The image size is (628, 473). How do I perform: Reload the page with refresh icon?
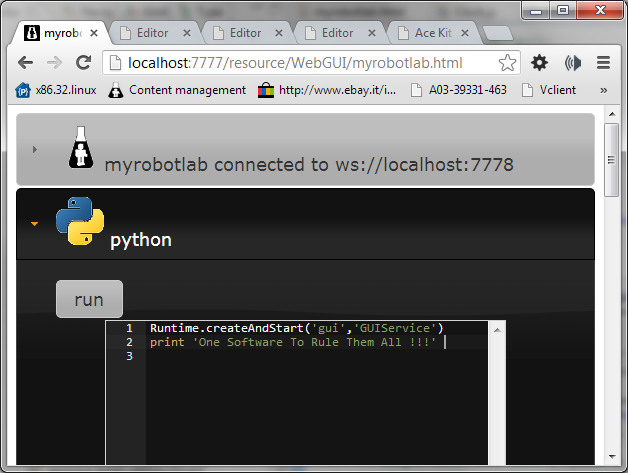coord(83,62)
